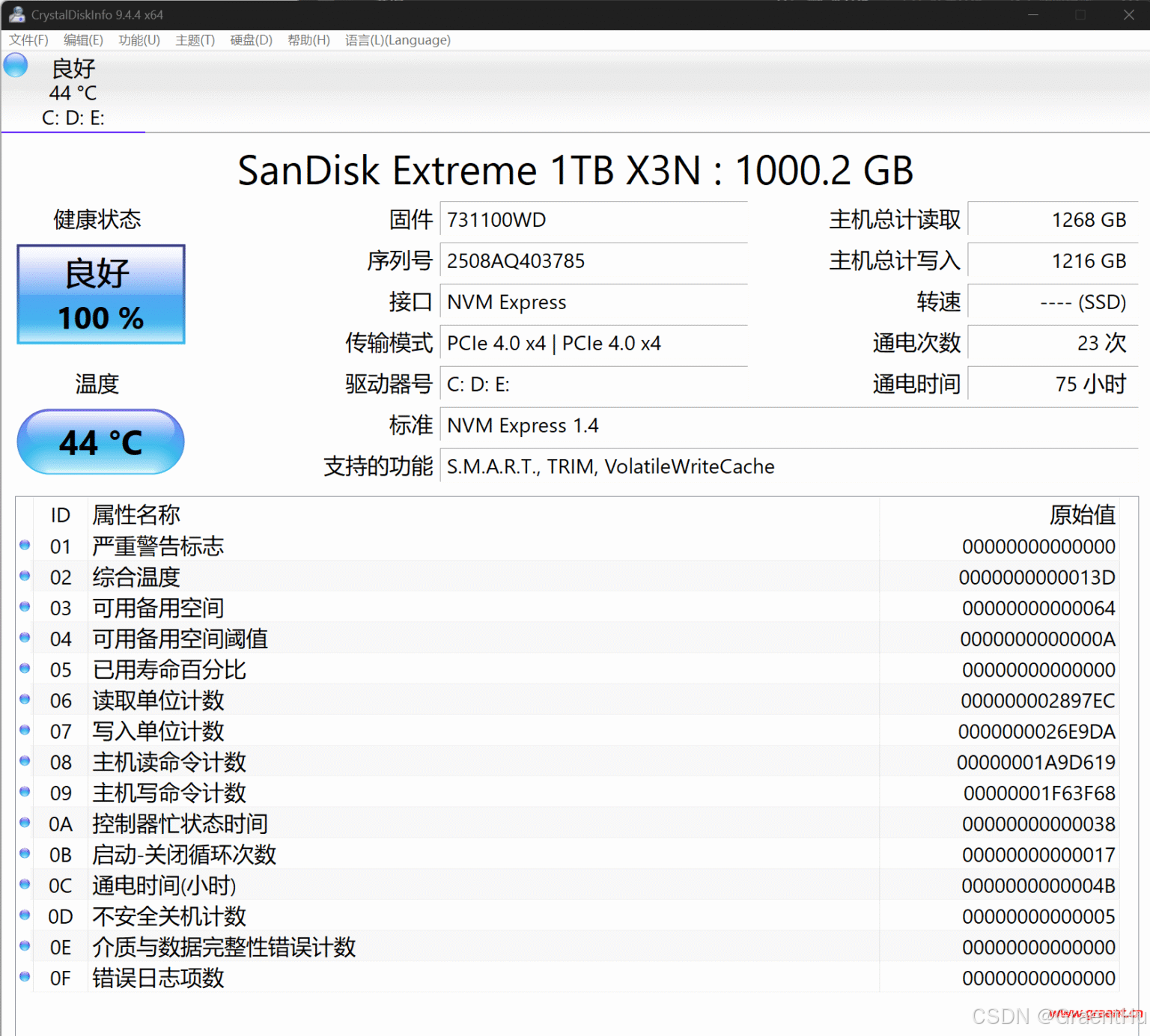Click status dot for attribute 04 可用备用空间阈值
Image resolution: width=1150 pixels, height=1036 pixels.
(x=25, y=638)
